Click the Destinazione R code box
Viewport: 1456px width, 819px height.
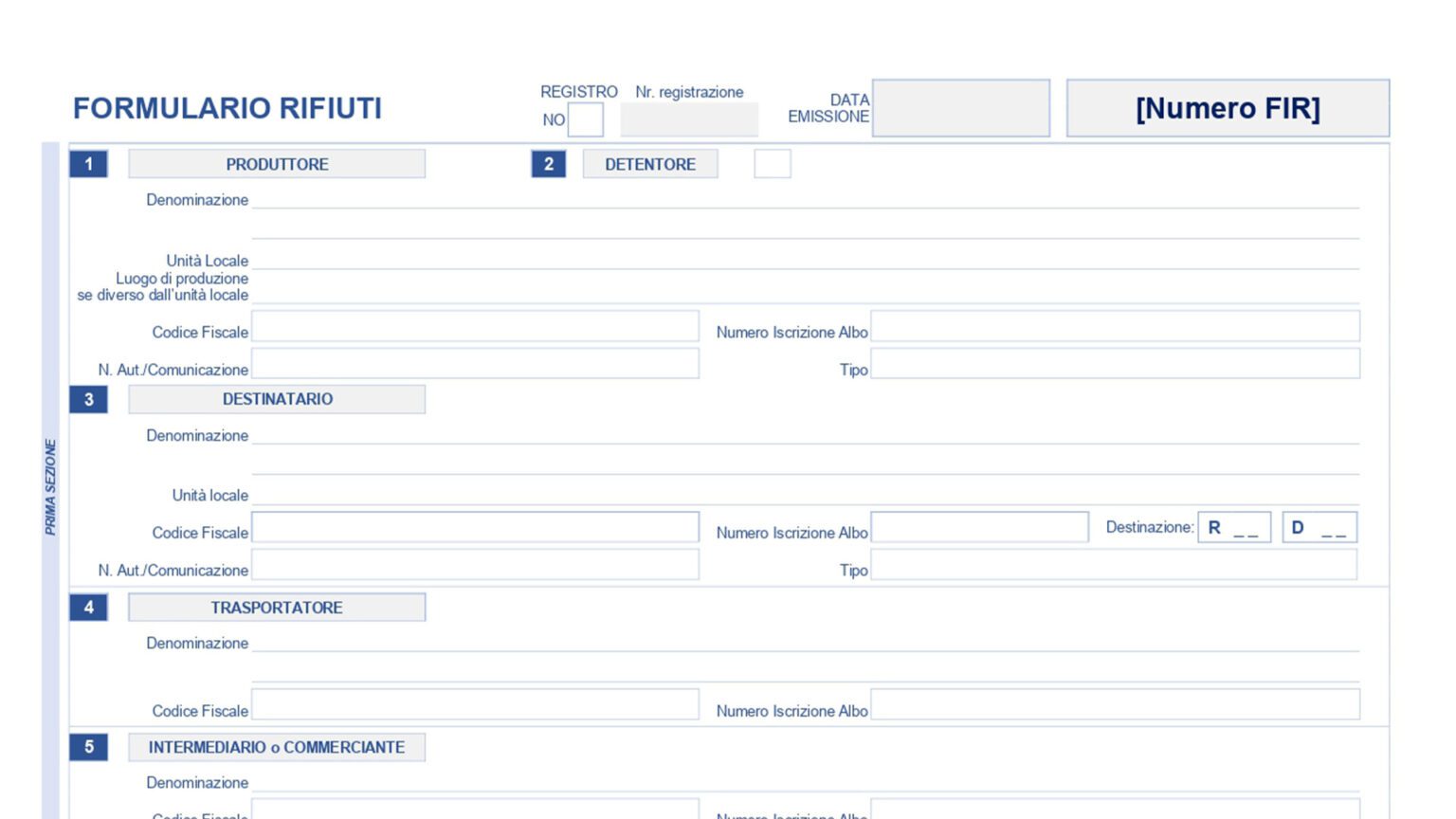1234,527
